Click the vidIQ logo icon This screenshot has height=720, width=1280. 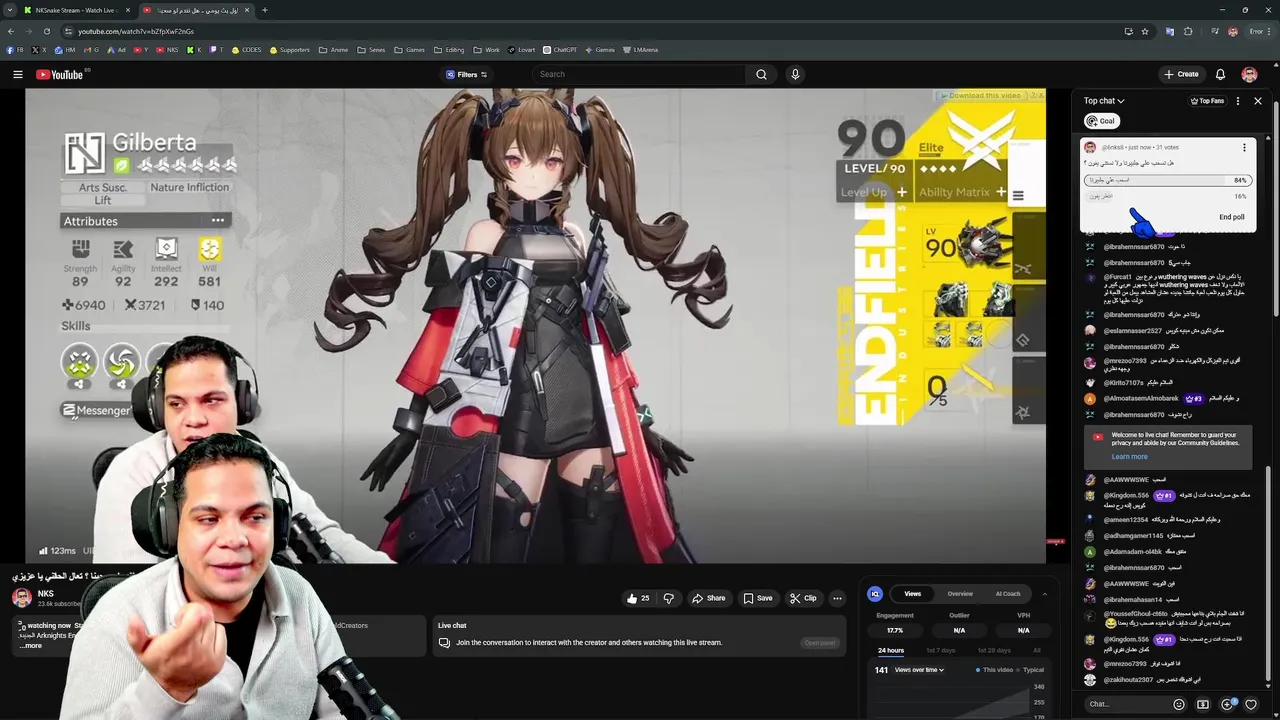[x=875, y=594]
